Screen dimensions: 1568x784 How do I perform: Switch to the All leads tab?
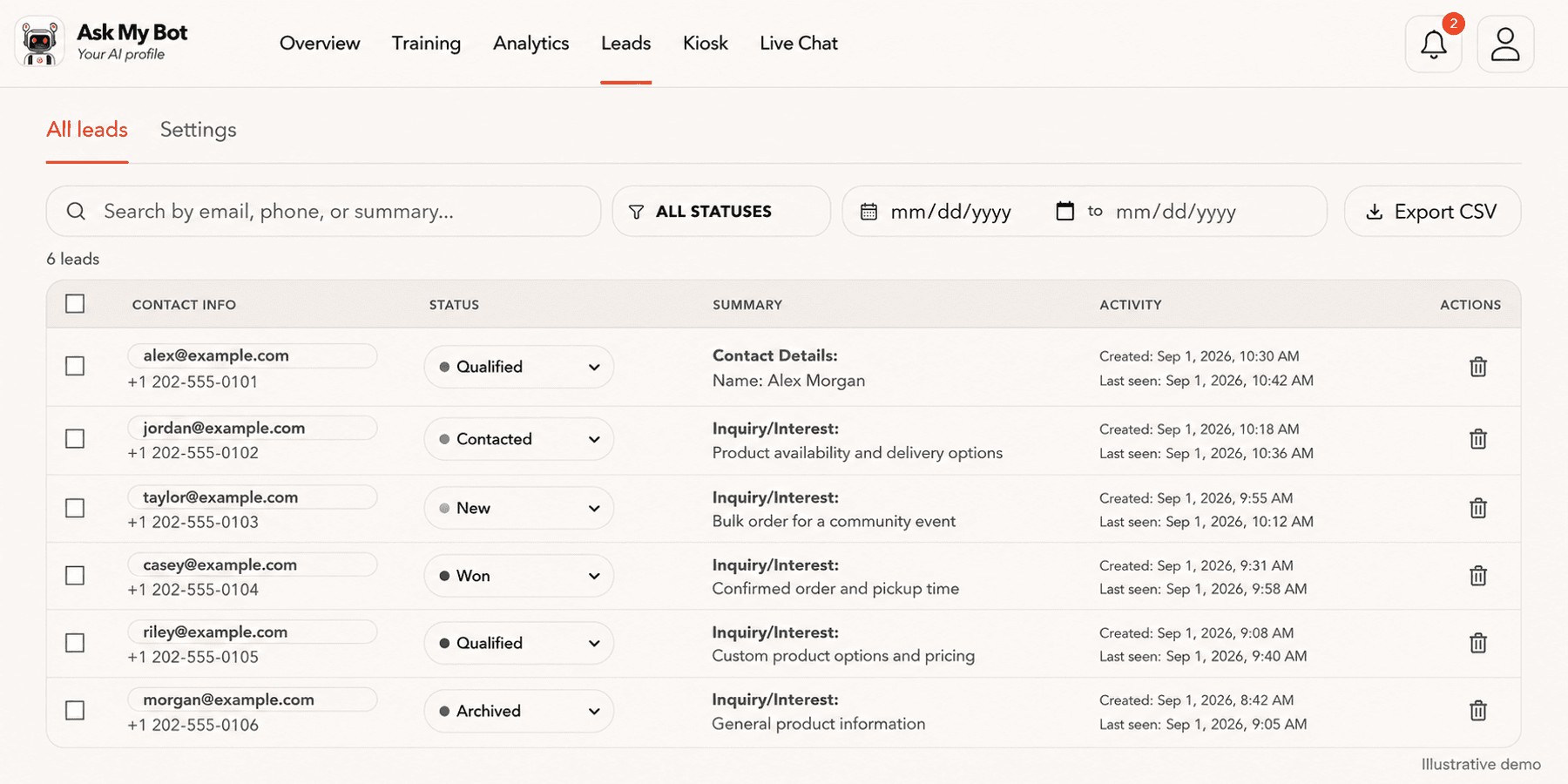coord(87,130)
